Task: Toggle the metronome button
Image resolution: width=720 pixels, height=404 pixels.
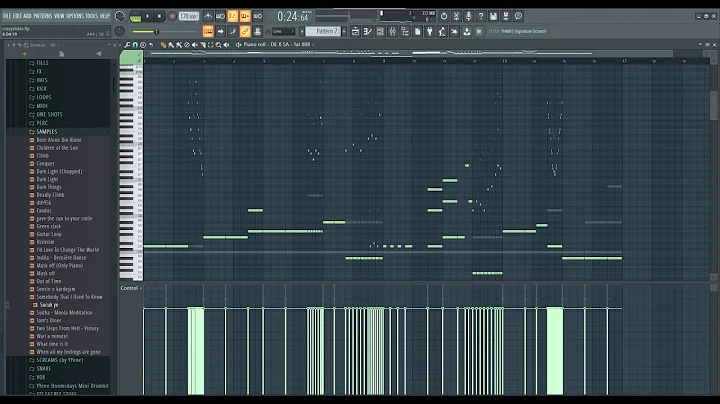Action: point(208,16)
